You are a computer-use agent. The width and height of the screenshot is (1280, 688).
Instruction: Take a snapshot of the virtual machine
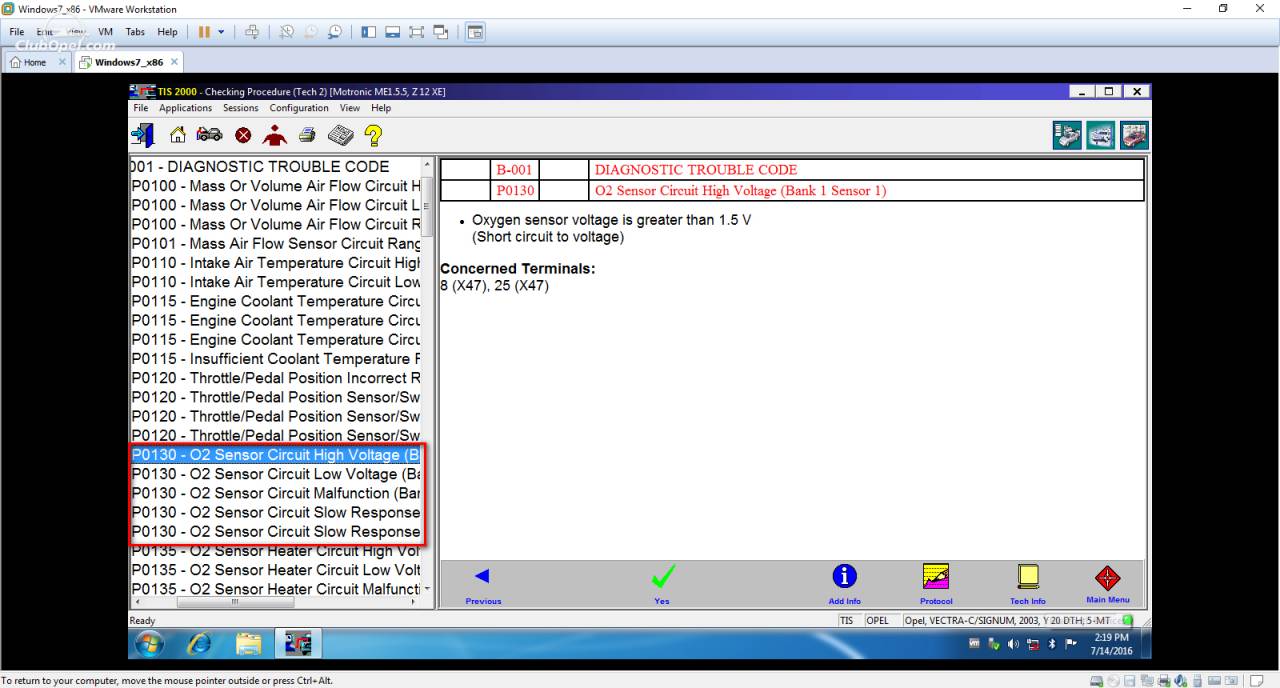287,32
